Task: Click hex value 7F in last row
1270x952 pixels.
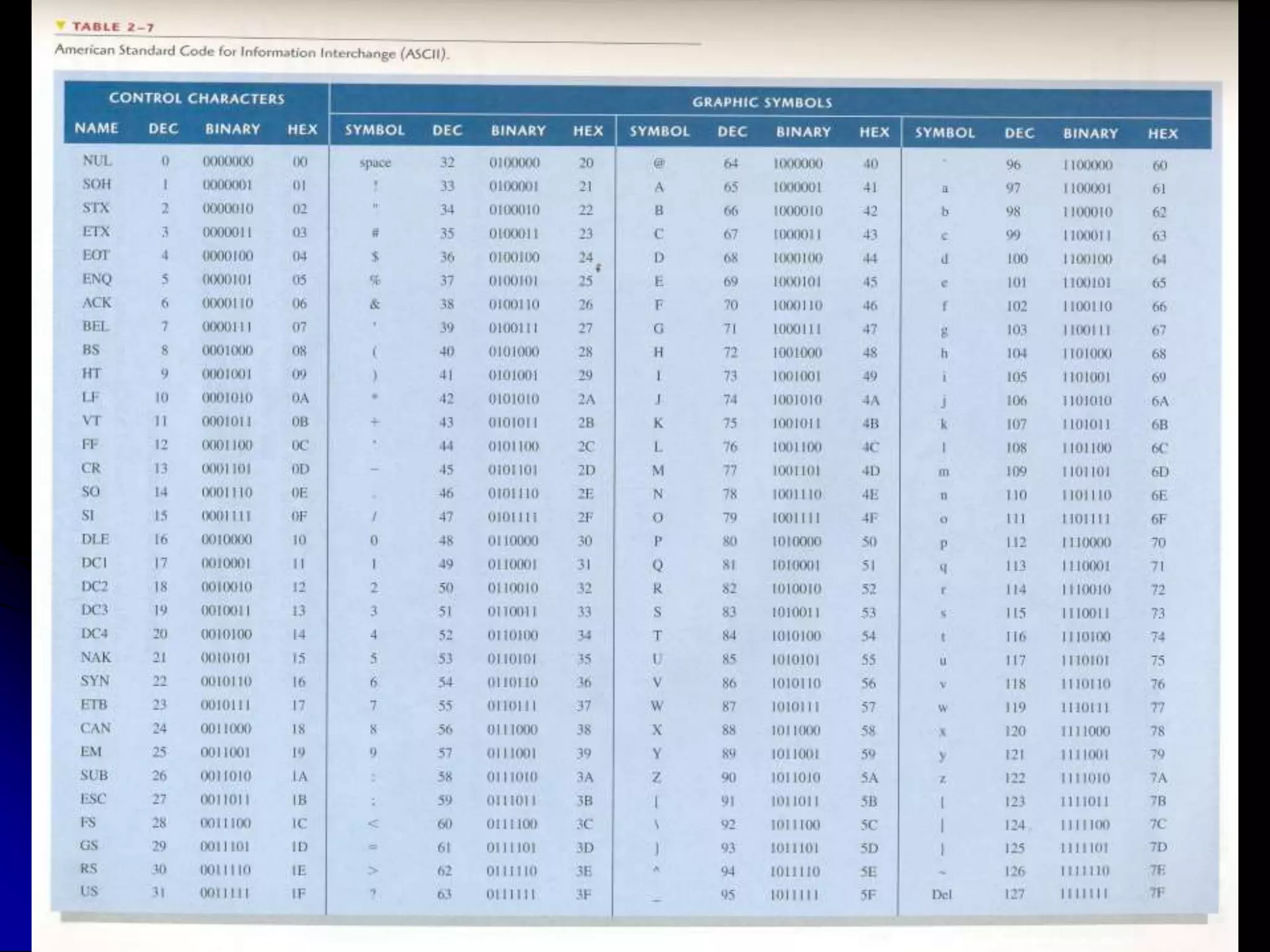Action: pos(1157,893)
